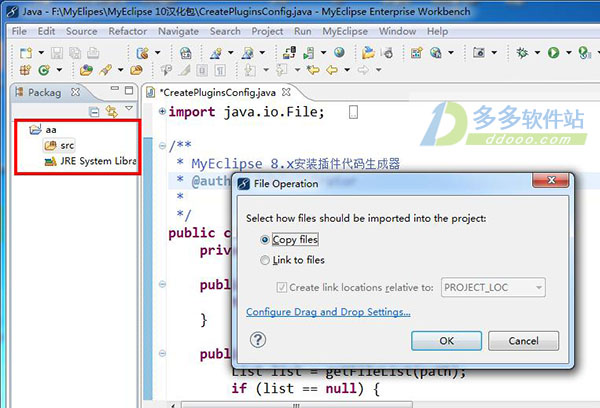The width and height of the screenshot is (600, 408).
Task: Toggle Link with Editor in Package Explorer
Action: click(112, 111)
